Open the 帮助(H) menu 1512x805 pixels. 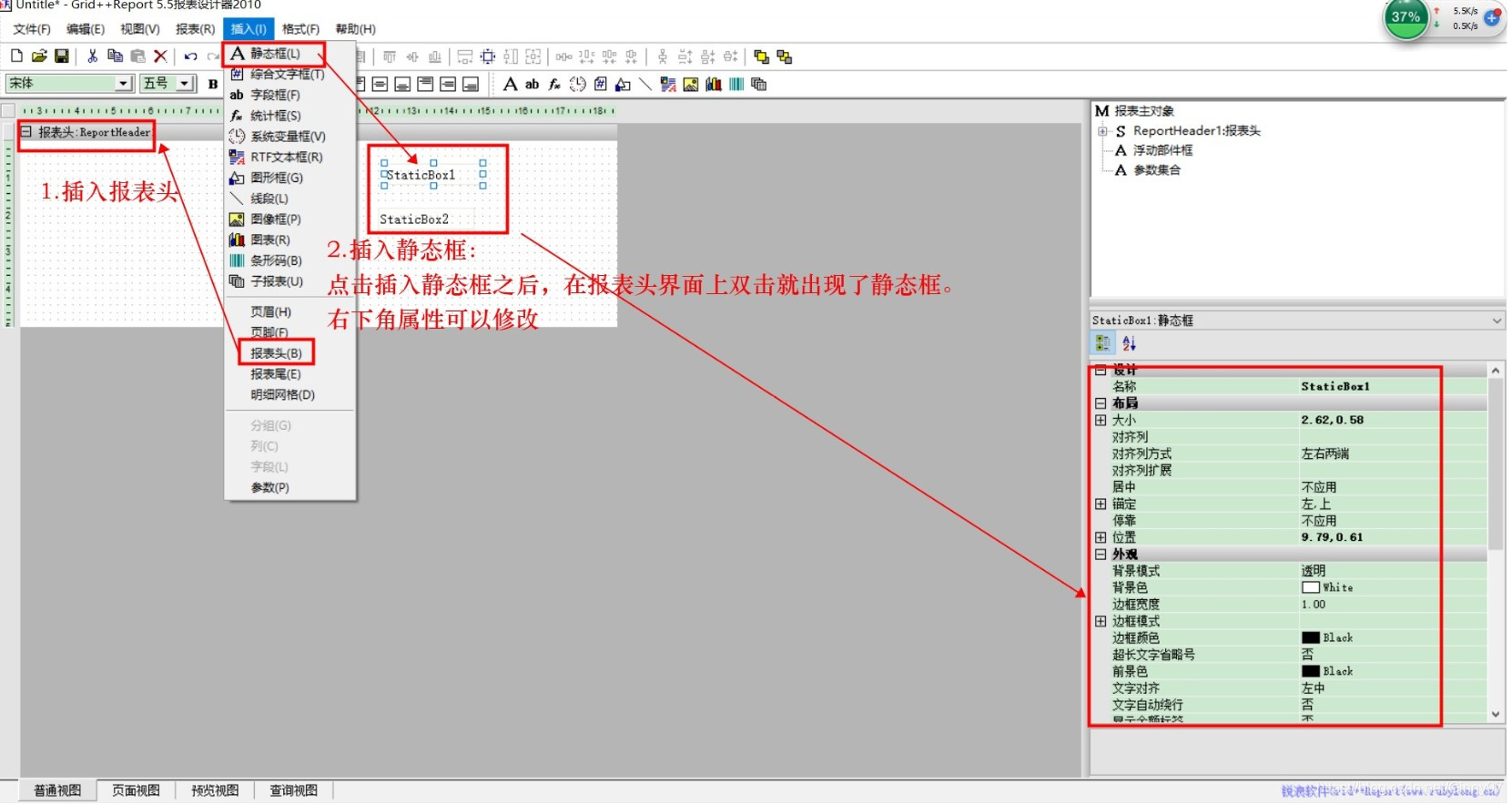coord(356,29)
